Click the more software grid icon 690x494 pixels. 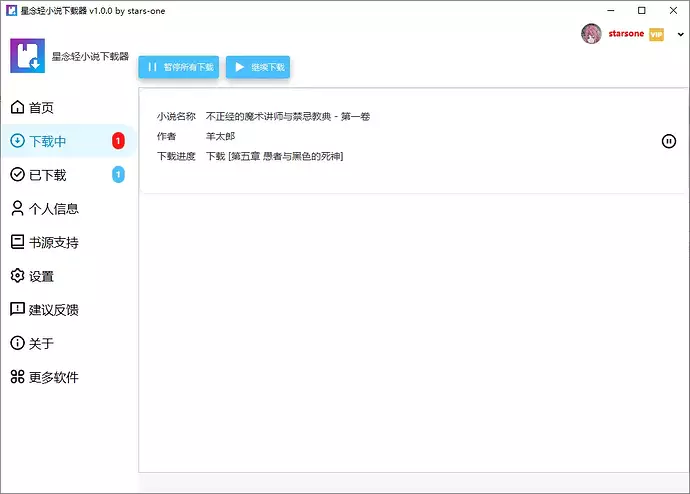point(17,377)
